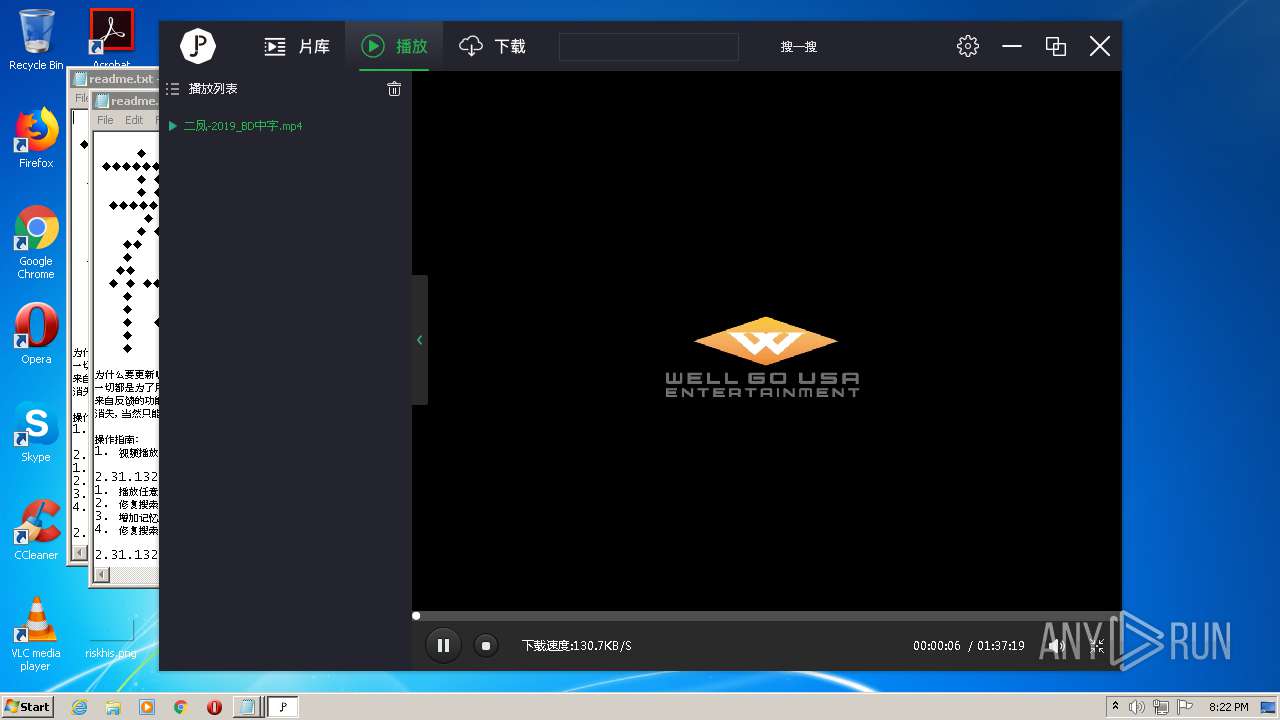
Task: Pause the video playback
Action: coord(443,646)
